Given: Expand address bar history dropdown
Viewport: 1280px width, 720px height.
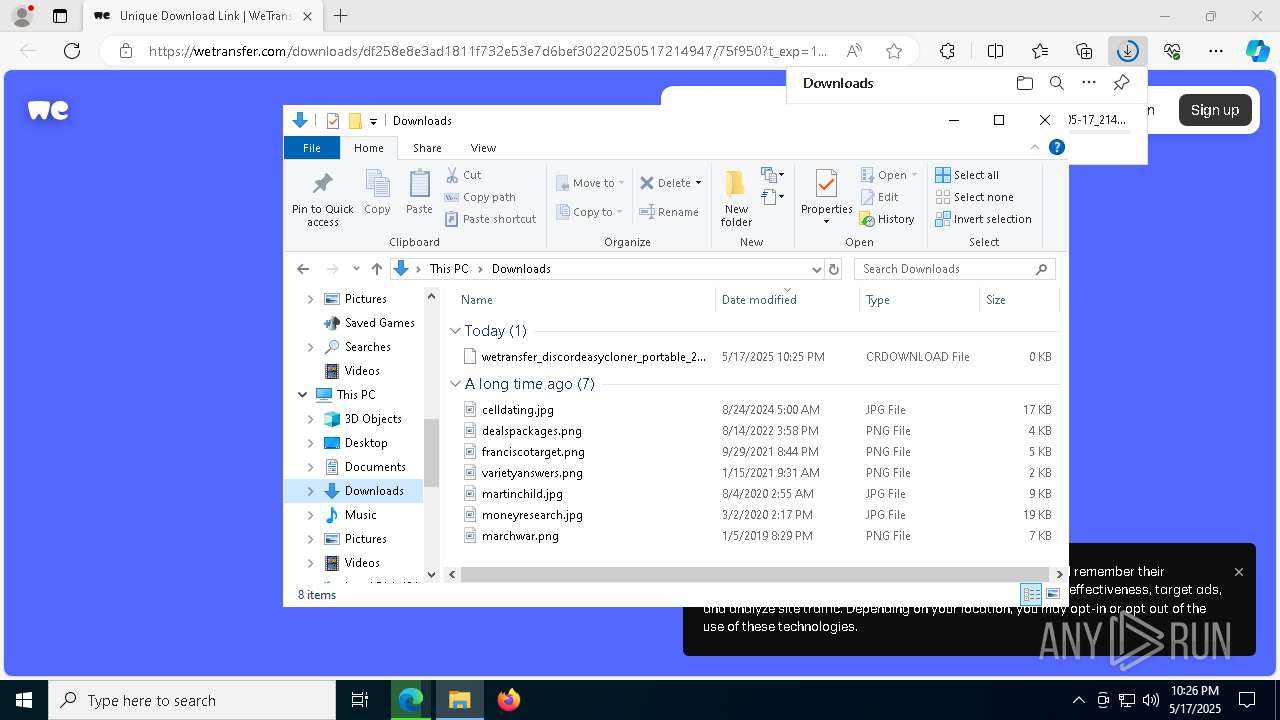Looking at the screenshot, I should click(817, 269).
